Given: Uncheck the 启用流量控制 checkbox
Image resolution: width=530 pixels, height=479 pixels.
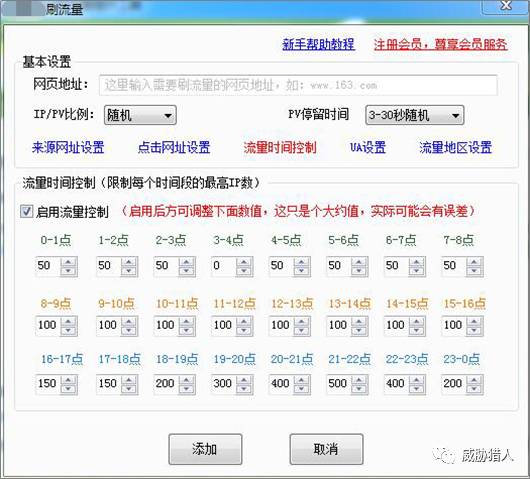Looking at the screenshot, I should pyautogui.click(x=26, y=211).
